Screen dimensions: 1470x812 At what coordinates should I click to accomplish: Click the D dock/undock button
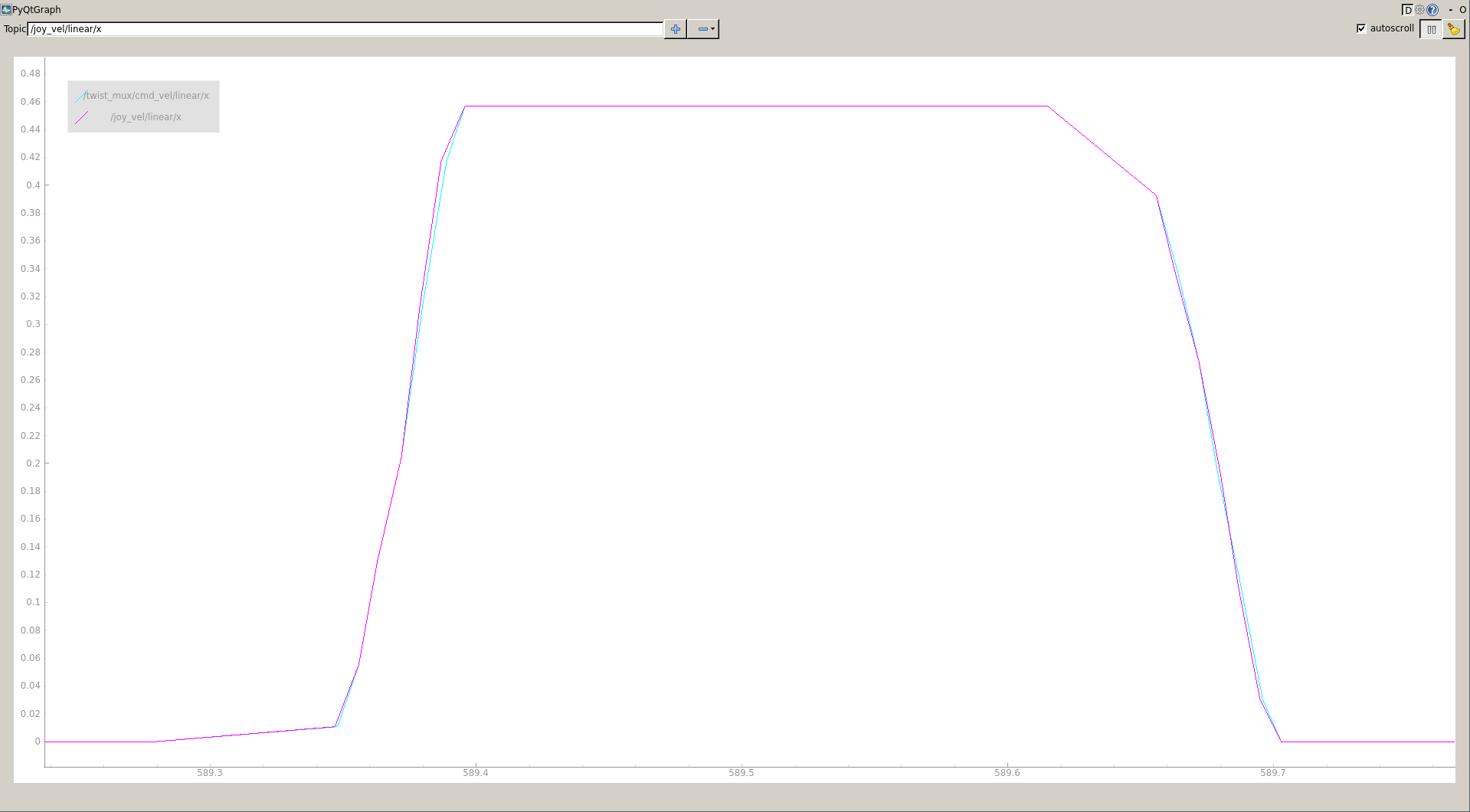point(1407,10)
